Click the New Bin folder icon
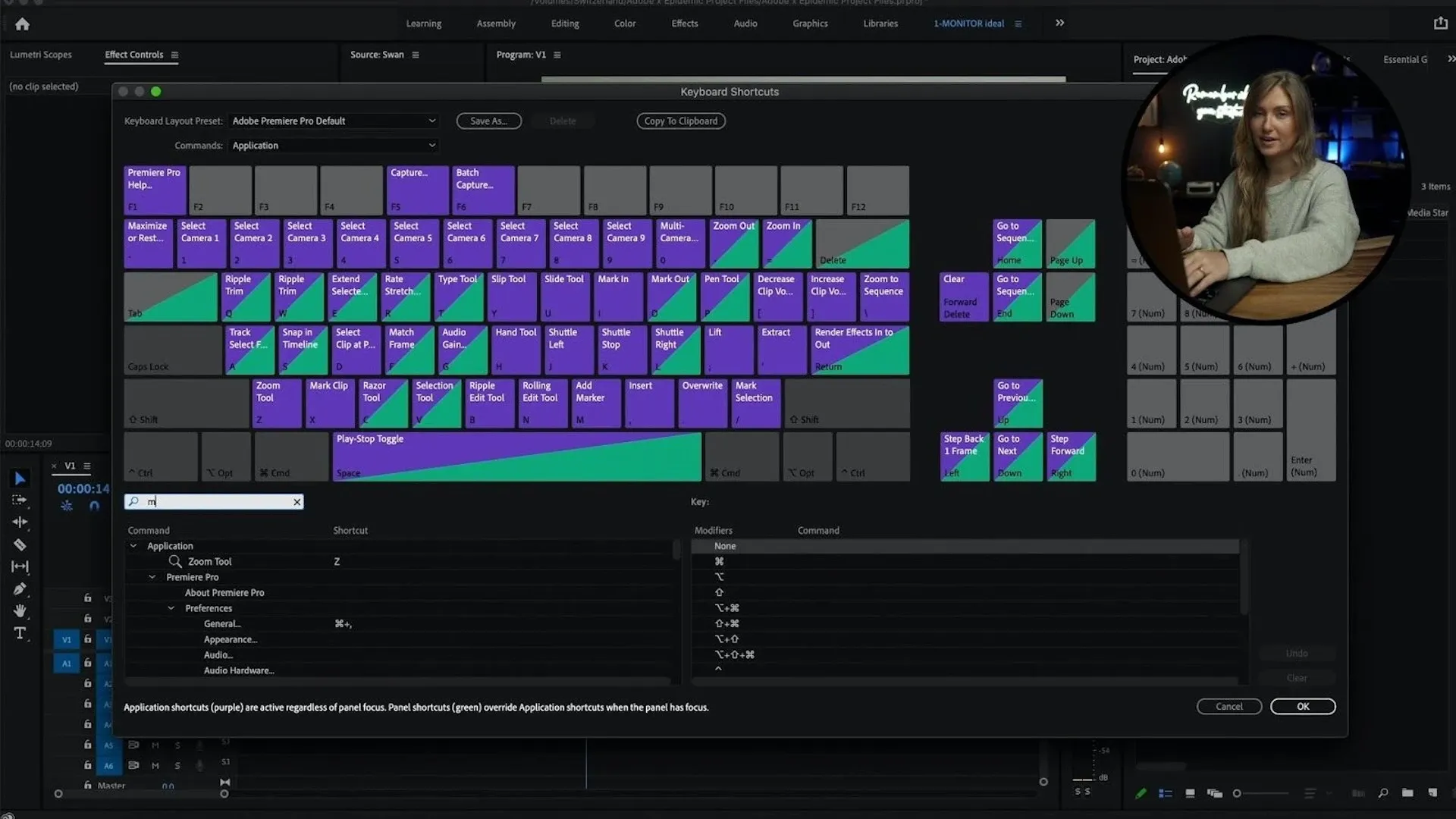 tap(1408, 793)
